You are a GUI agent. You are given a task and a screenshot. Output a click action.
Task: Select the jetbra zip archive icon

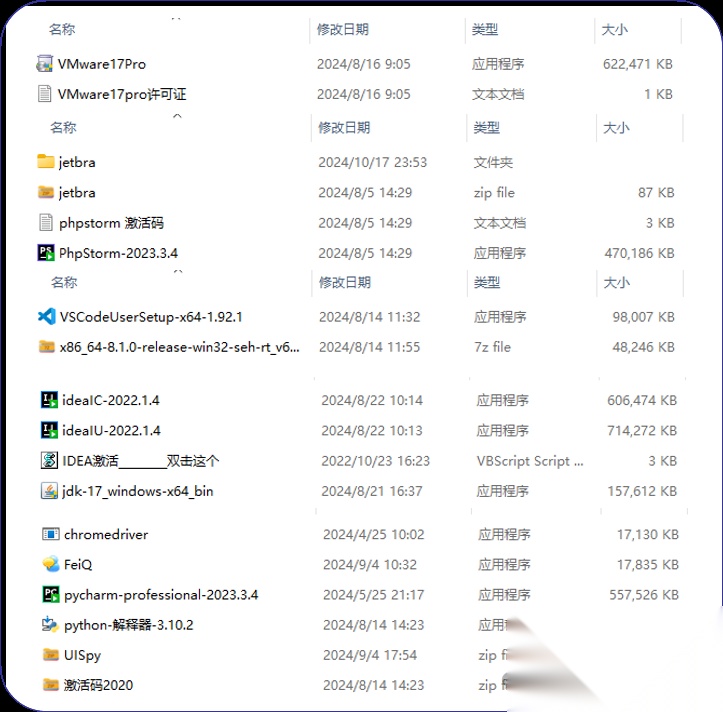click(46, 192)
